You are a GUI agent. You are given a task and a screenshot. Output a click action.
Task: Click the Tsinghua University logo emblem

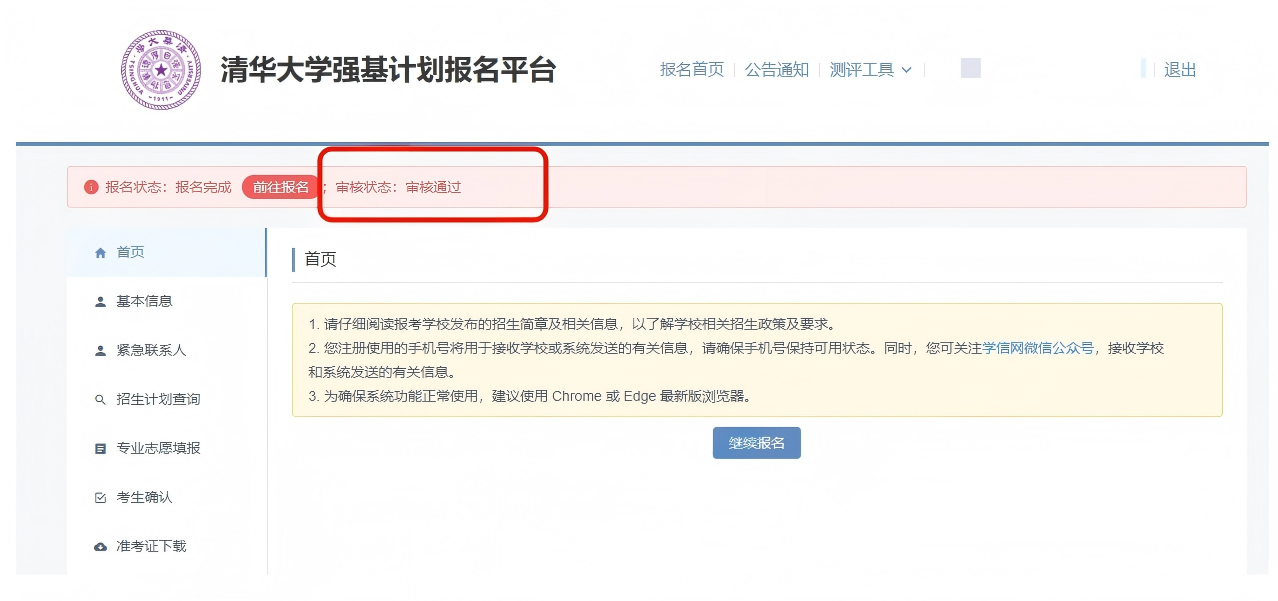pyautogui.click(x=161, y=70)
